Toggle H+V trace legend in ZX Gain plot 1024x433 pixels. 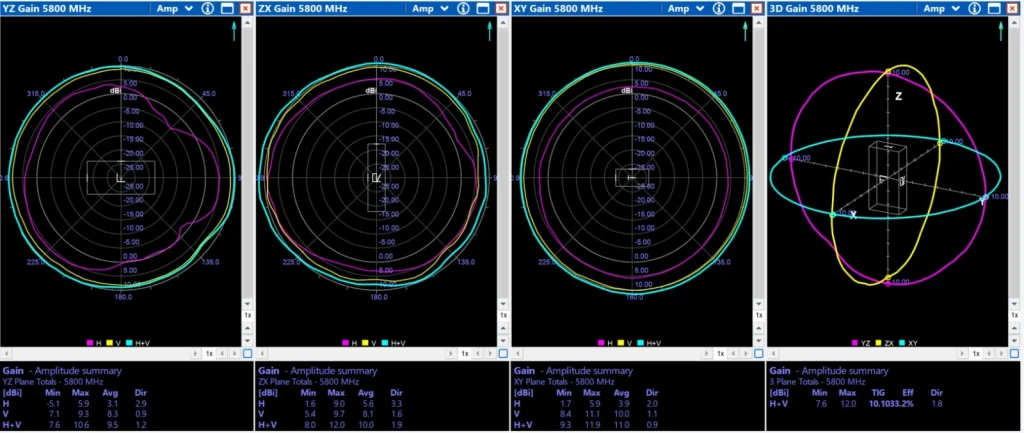point(393,343)
